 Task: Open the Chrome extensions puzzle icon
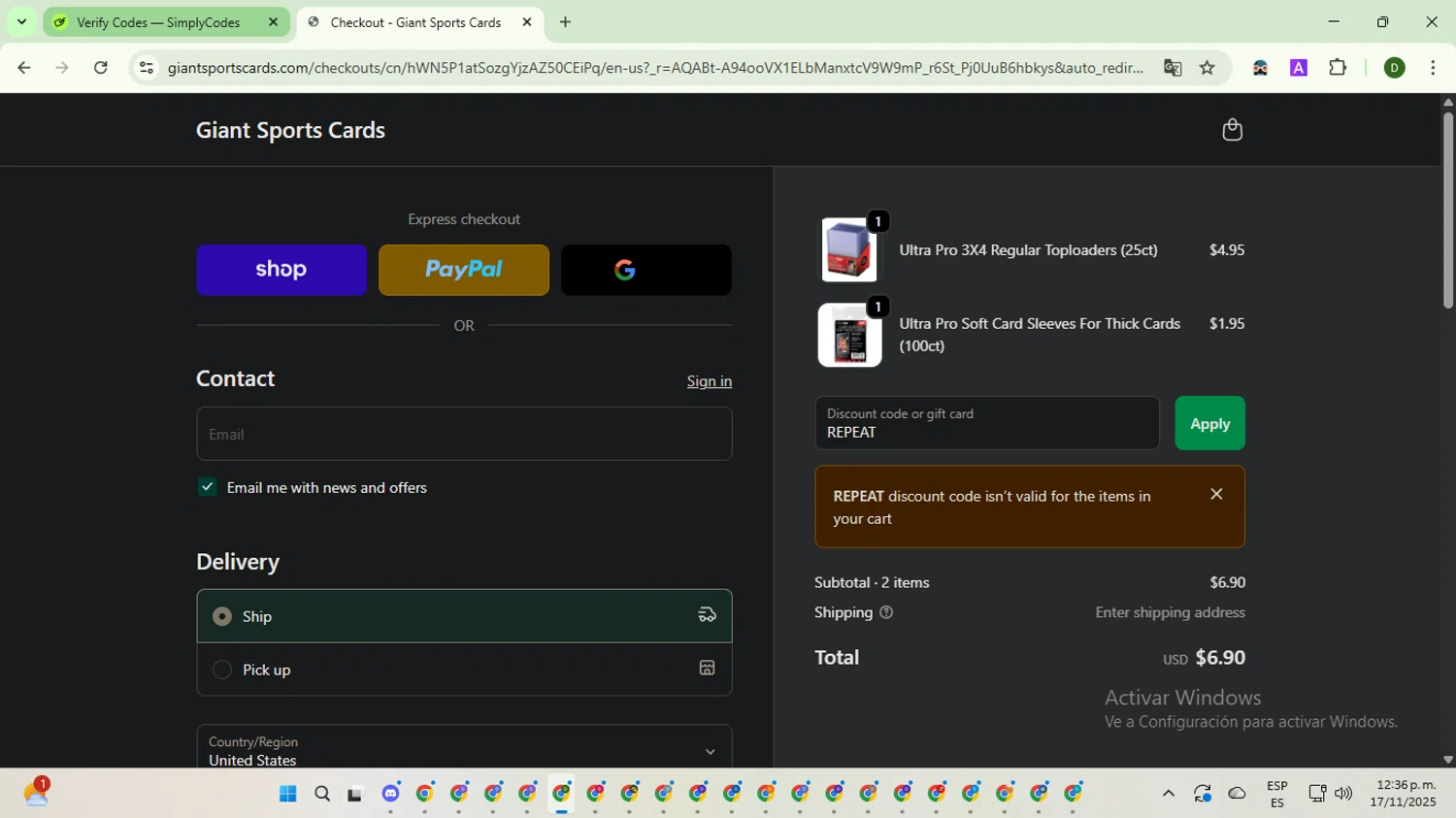pos(1338,68)
